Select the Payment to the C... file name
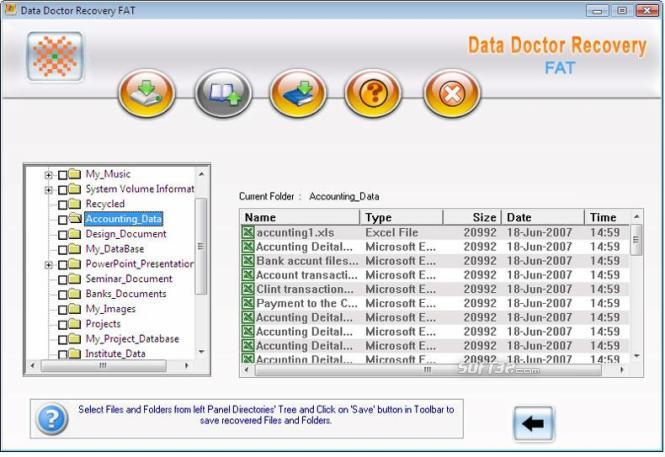665x457 pixels. (307, 303)
